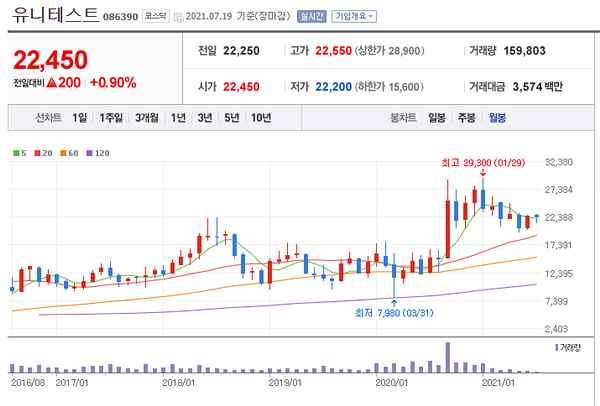Click the 실시간 button

click(311, 16)
